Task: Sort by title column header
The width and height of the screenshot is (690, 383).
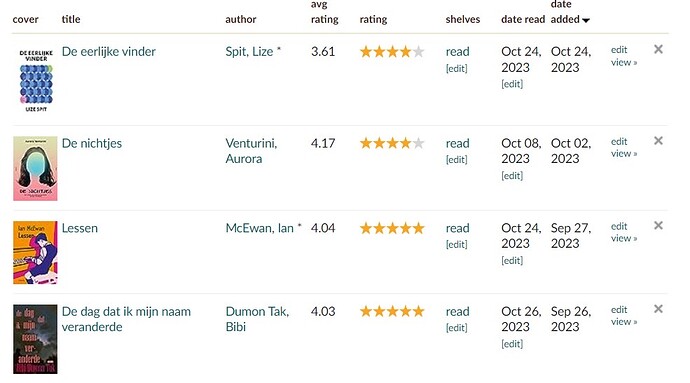Action: pos(71,19)
